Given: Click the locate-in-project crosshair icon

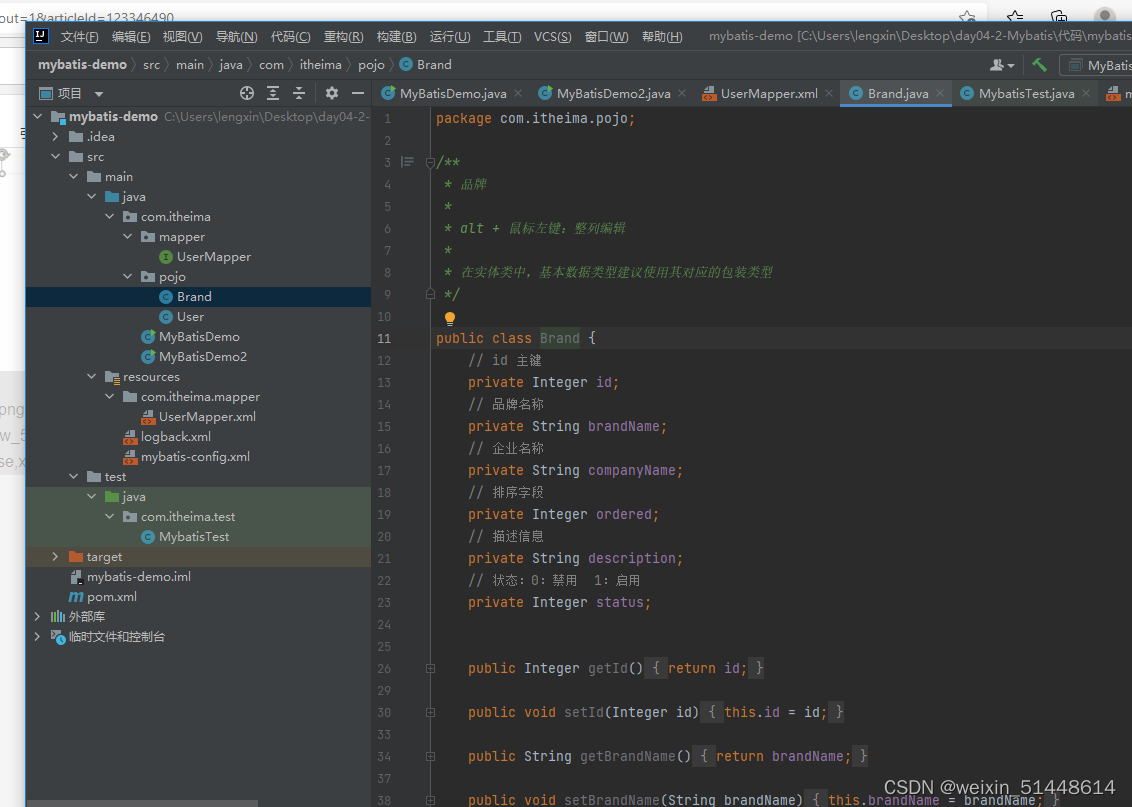Looking at the screenshot, I should click(x=247, y=93).
